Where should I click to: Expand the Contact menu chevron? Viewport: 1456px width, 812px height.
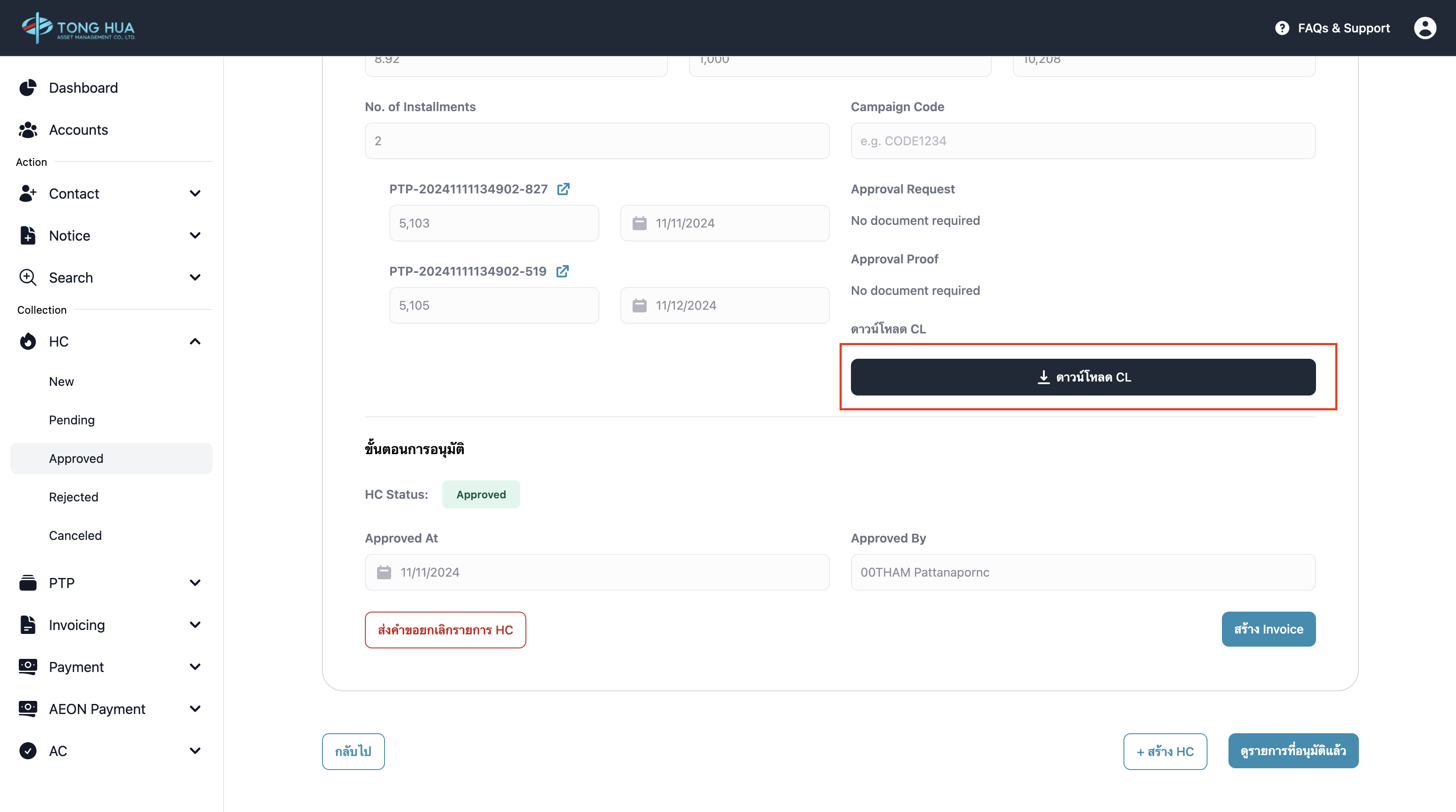(x=195, y=194)
